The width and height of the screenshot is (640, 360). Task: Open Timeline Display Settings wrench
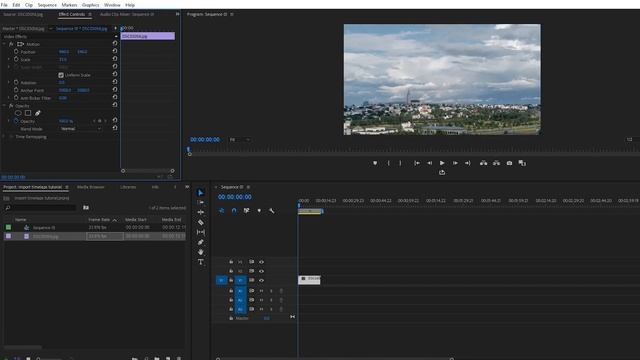point(271,211)
